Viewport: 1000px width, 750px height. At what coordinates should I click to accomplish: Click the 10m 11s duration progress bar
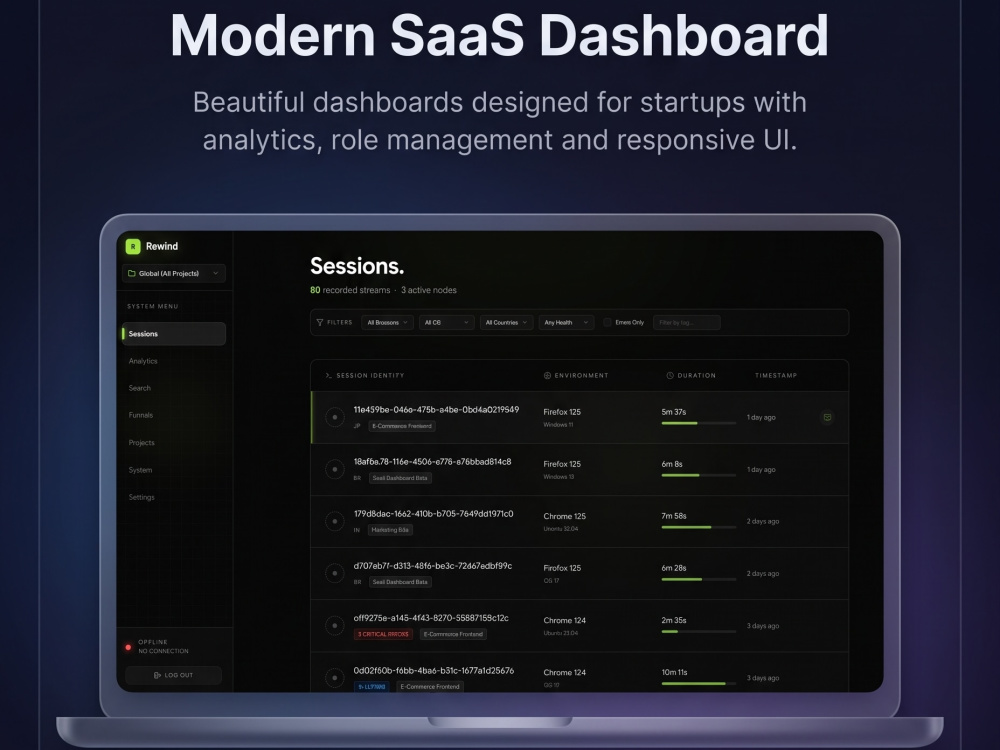coord(698,684)
